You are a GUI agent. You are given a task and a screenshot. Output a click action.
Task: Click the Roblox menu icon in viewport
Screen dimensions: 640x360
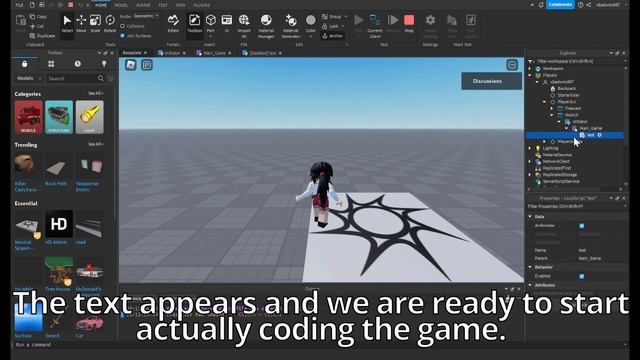[x=131, y=65]
